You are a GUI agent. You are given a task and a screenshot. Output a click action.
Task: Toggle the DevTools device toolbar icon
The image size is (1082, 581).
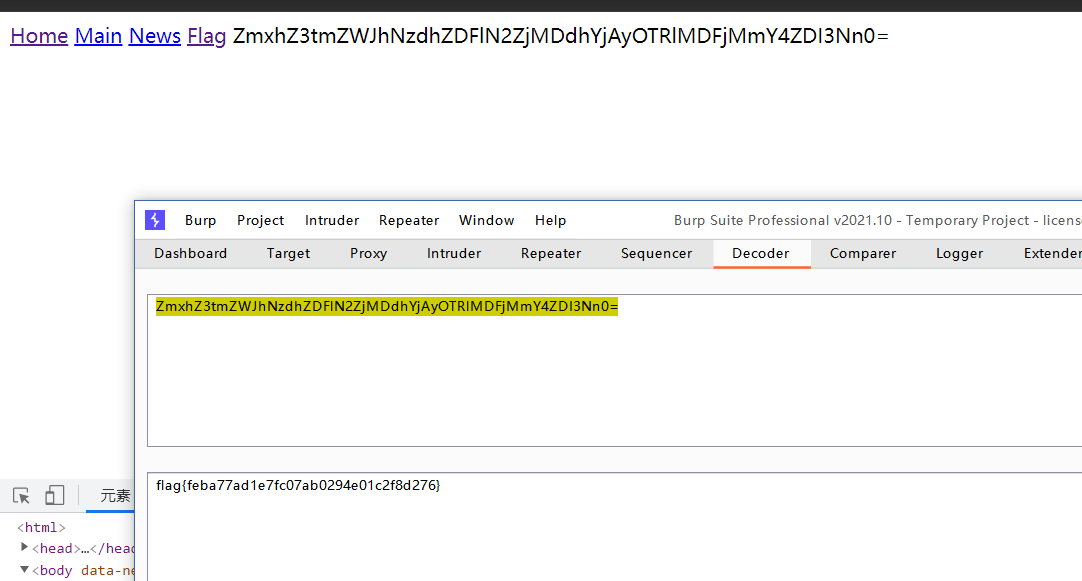click(x=55, y=495)
